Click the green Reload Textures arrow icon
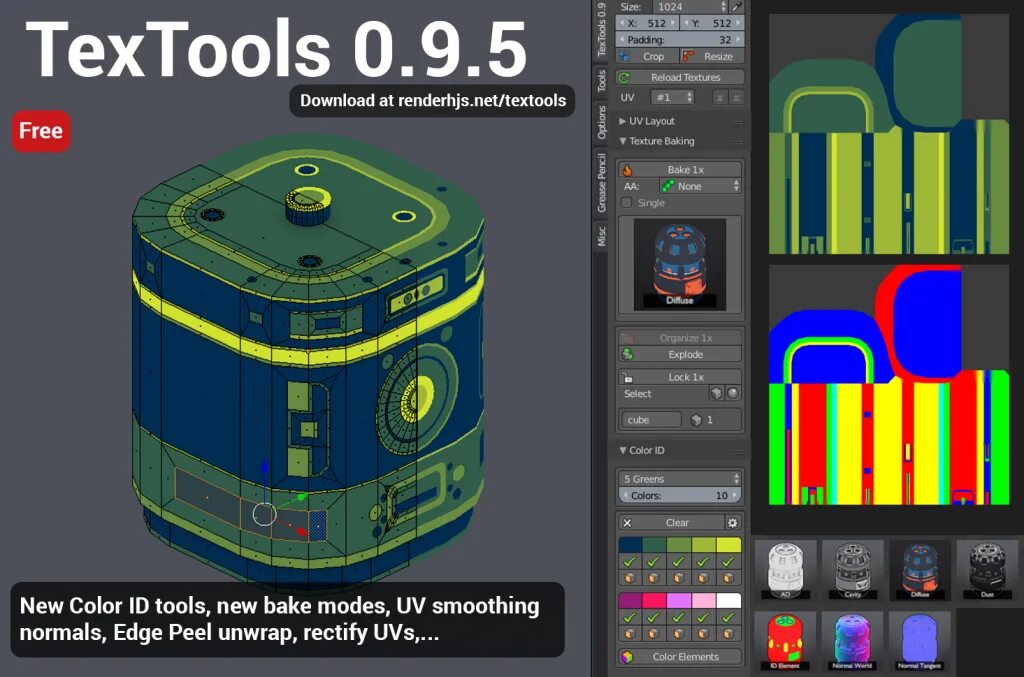 [x=624, y=78]
